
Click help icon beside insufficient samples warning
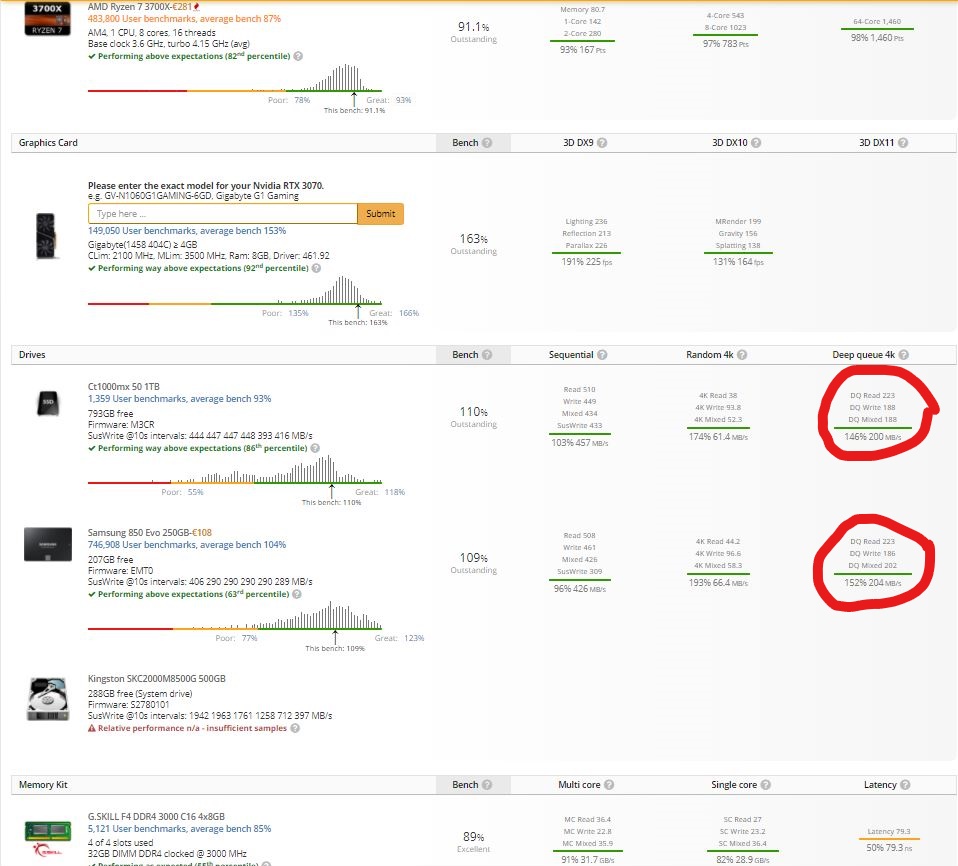(295, 728)
